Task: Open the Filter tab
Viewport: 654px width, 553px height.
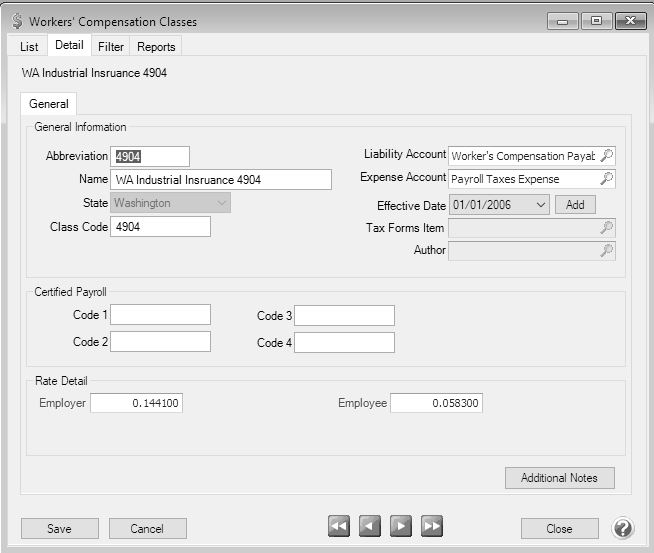Action: click(x=111, y=46)
